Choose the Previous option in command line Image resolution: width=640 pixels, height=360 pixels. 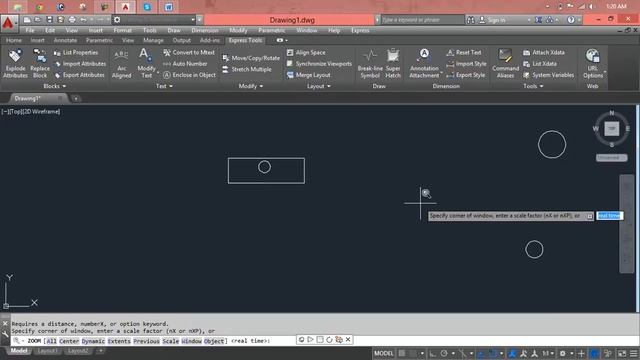(146, 341)
